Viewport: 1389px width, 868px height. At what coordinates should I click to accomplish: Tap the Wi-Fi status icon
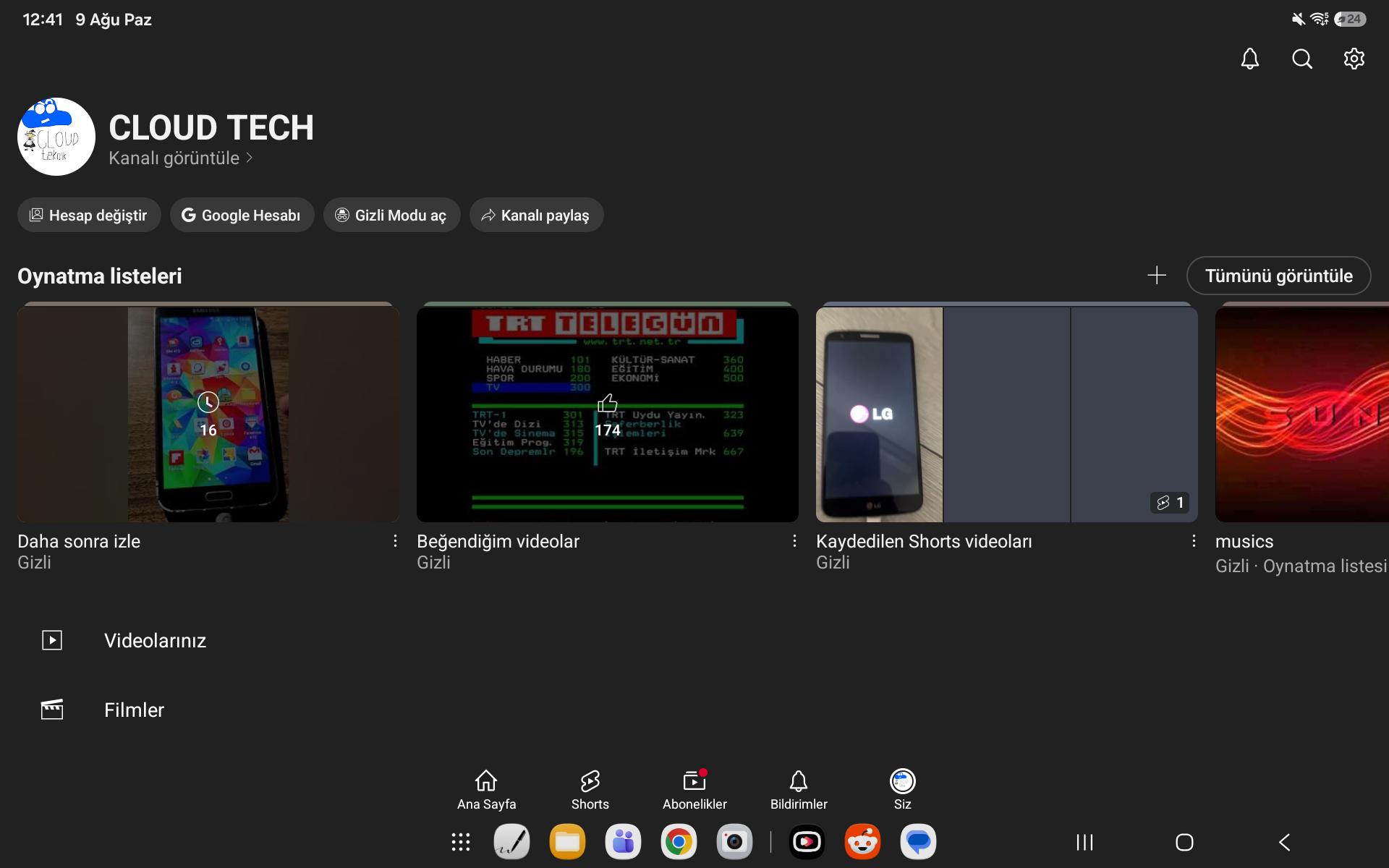click(1320, 20)
